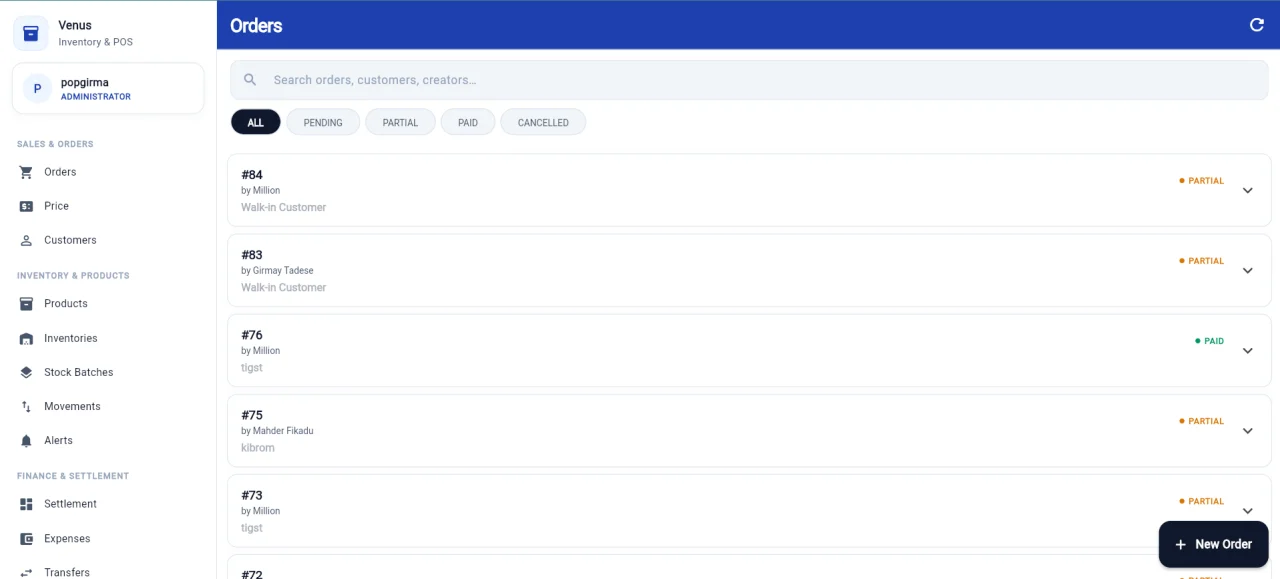Expand order #83 details

tap(1247, 270)
